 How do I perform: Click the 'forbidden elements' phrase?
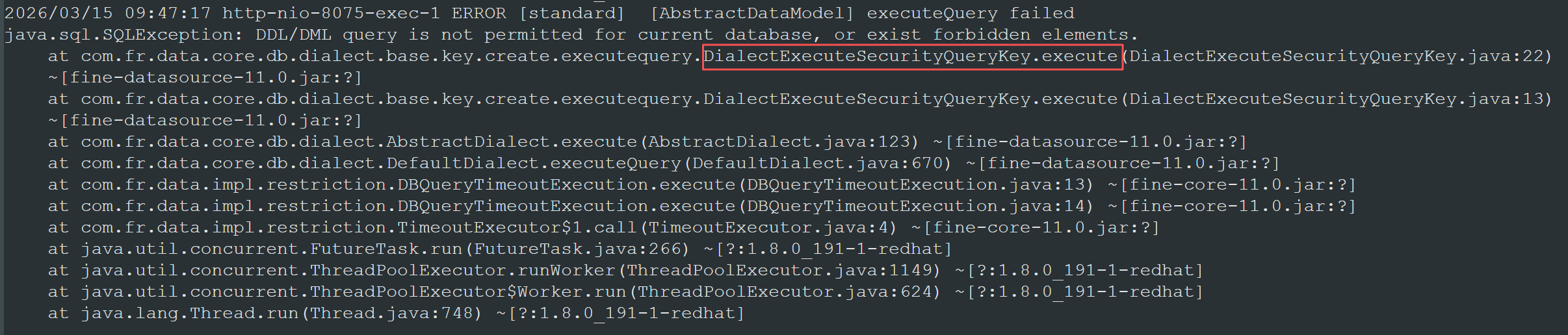click(x=1030, y=34)
